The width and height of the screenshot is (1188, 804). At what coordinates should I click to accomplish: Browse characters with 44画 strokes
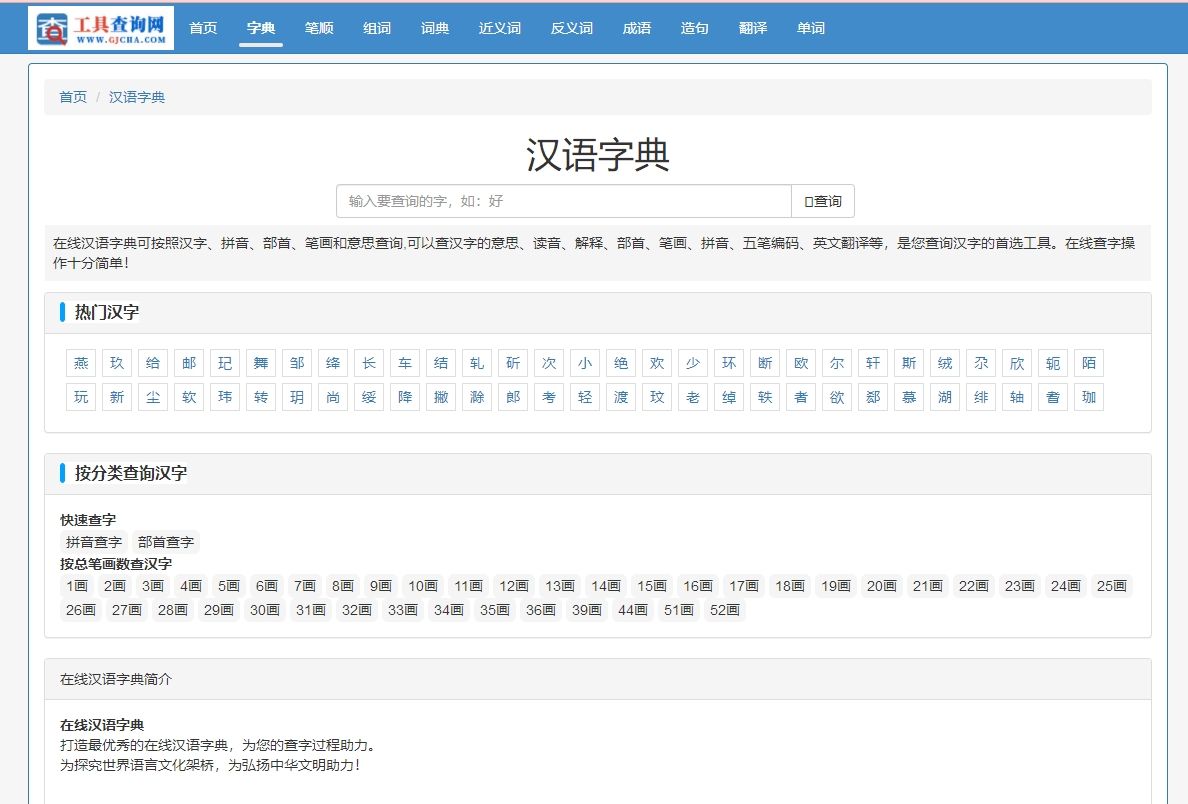point(633,610)
